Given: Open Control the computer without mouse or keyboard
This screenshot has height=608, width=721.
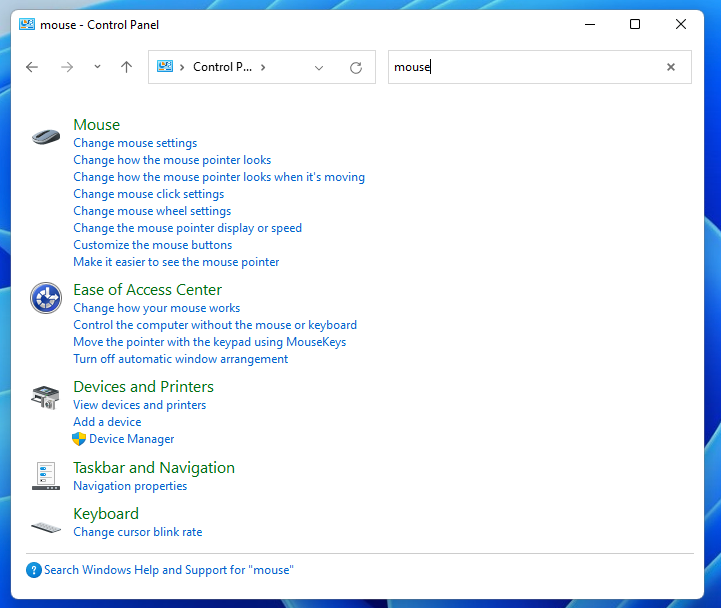Looking at the screenshot, I should pyautogui.click(x=215, y=325).
